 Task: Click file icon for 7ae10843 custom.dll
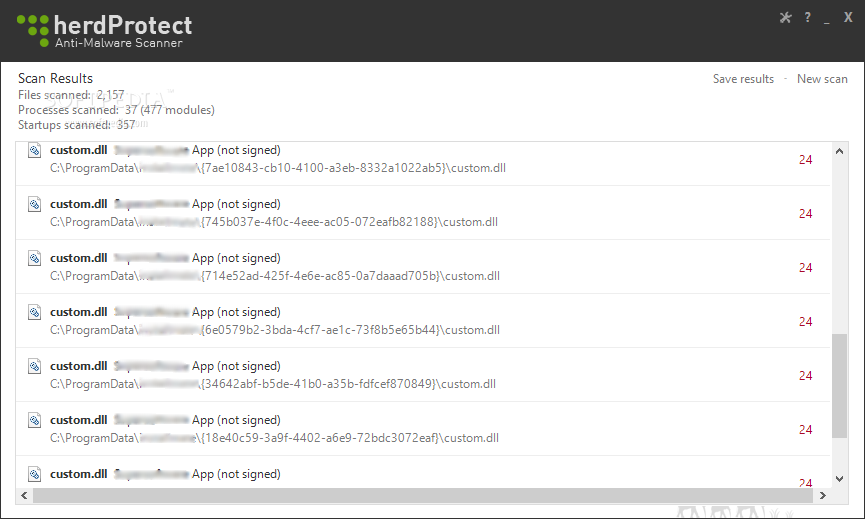pos(35,150)
